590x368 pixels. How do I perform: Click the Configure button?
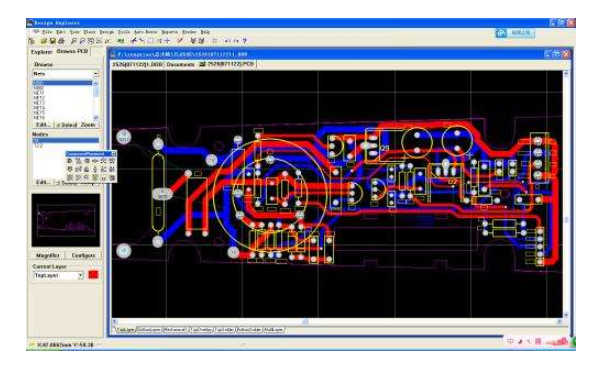click(83, 255)
